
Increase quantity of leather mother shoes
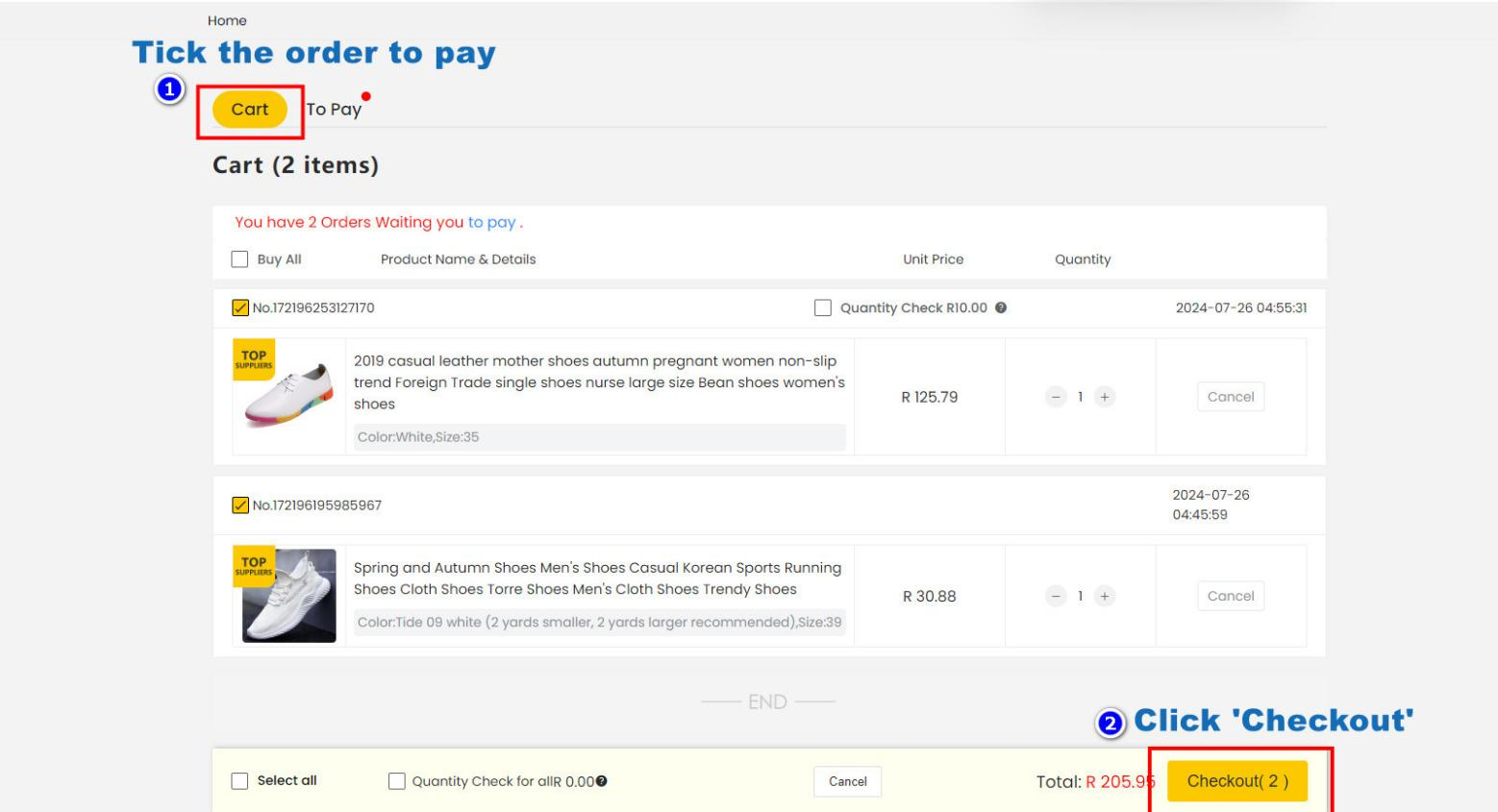click(x=1105, y=397)
